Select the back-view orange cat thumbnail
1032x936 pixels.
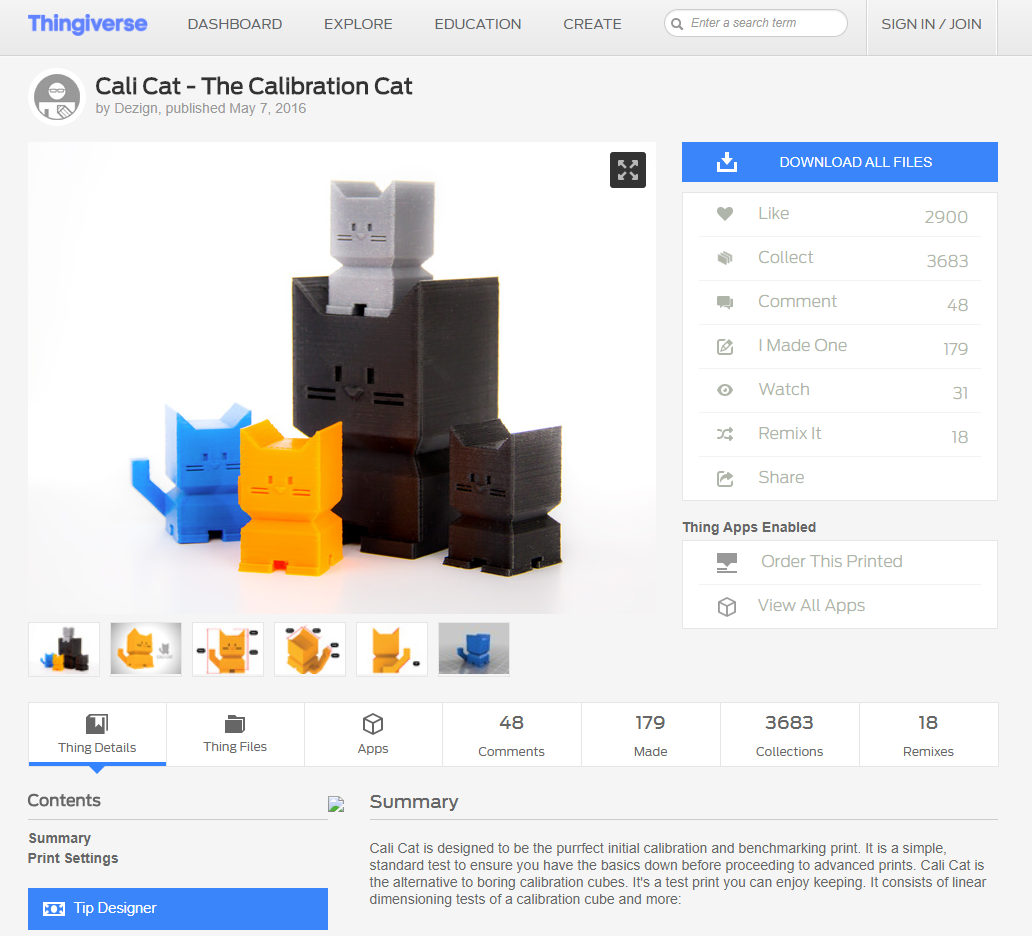click(392, 649)
